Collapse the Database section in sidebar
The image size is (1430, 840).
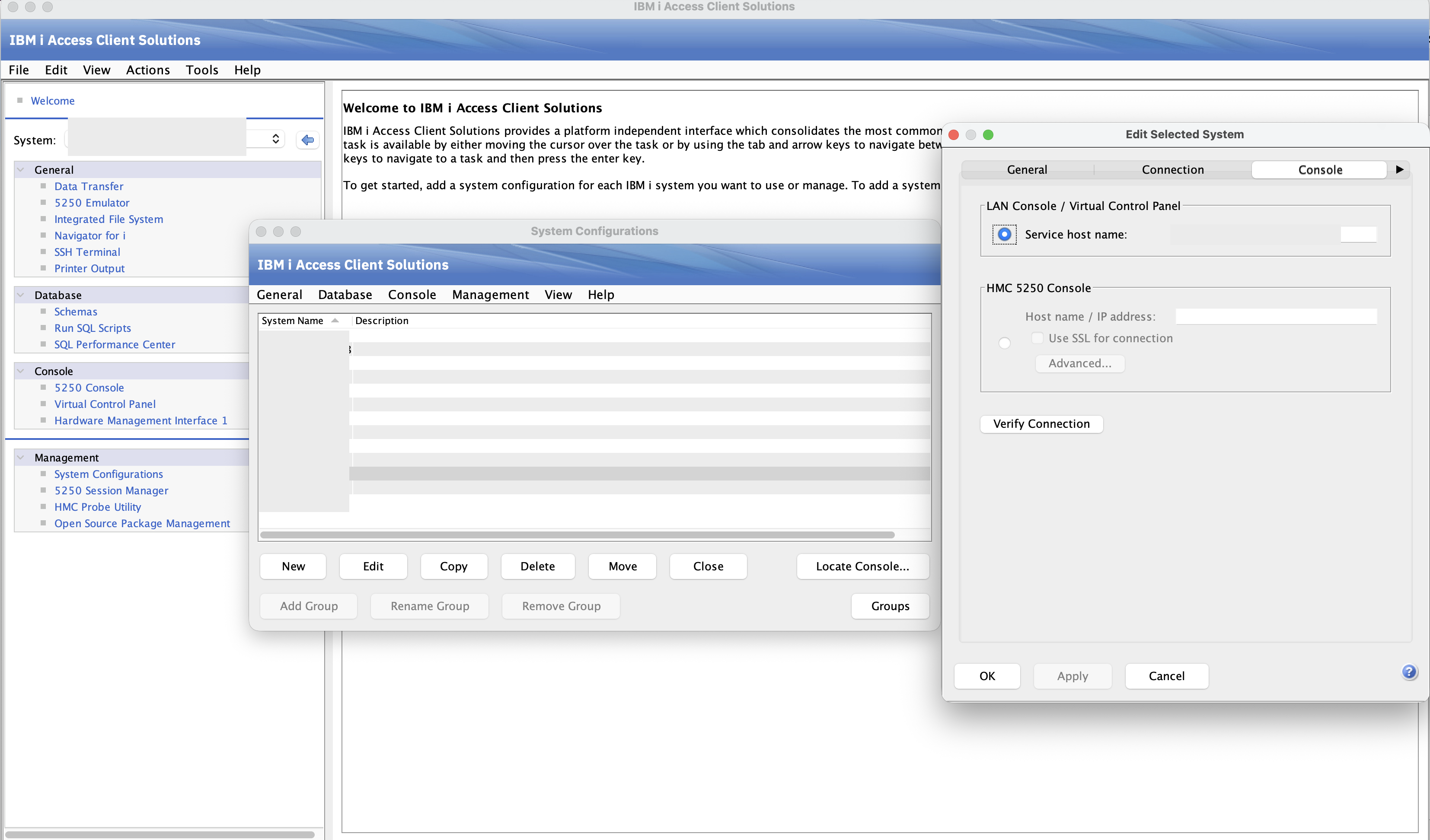click(x=20, y=295)
